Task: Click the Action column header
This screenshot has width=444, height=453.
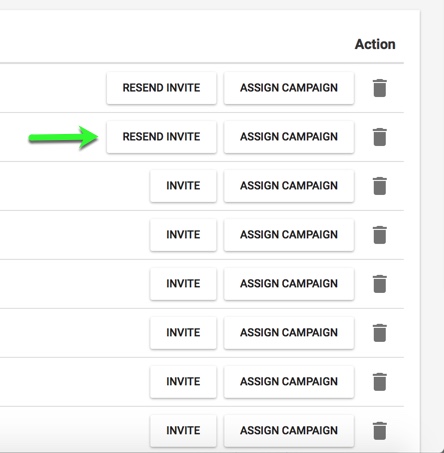Action: (x=375, y=44)
